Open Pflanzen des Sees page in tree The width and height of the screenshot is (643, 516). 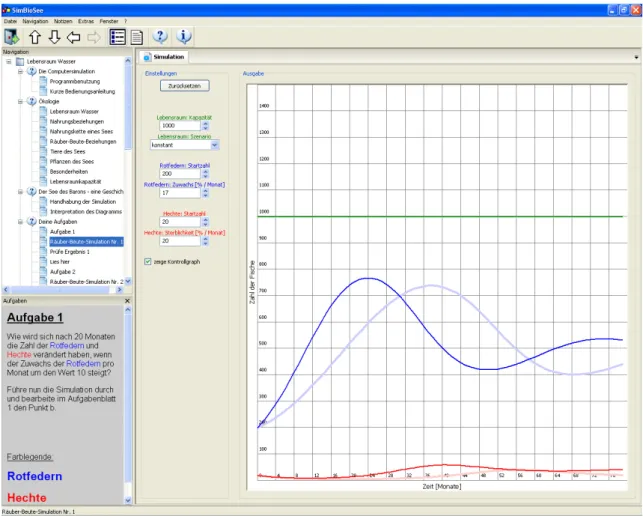[x=72, y=162]
